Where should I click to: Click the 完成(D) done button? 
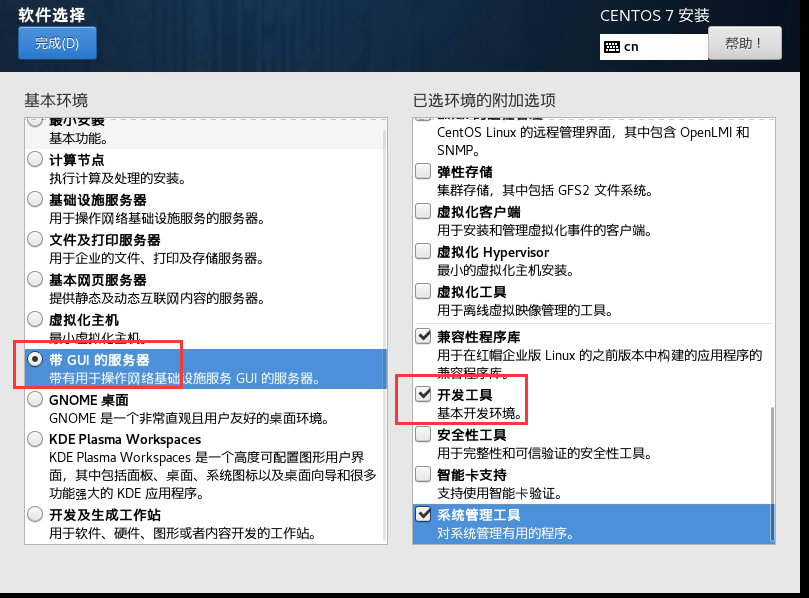(57, 43)
